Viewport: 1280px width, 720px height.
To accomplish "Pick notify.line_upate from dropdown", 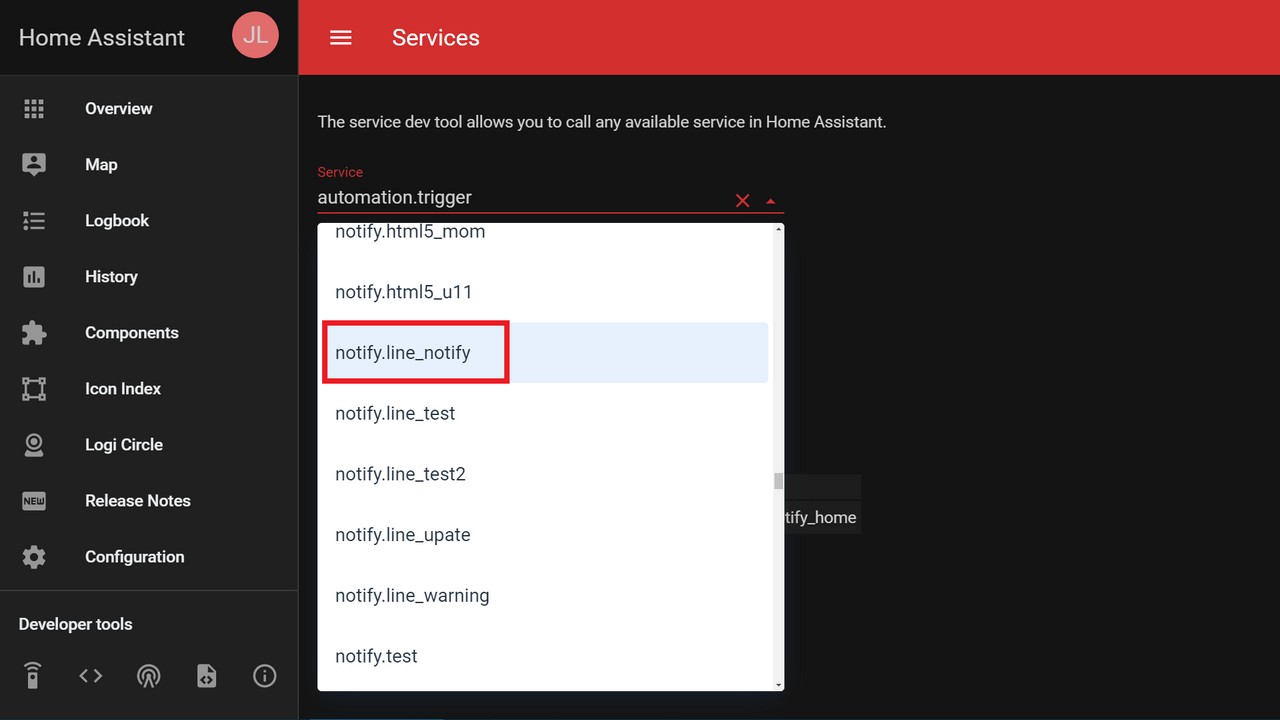I will [543, 535].
